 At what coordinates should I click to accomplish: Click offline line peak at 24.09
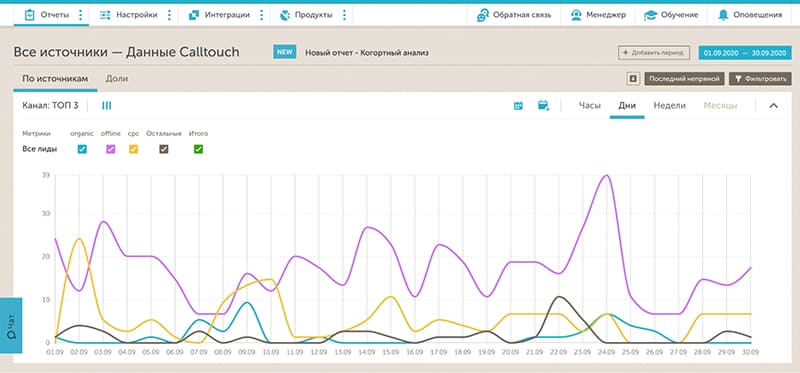[x=606, y=175]
